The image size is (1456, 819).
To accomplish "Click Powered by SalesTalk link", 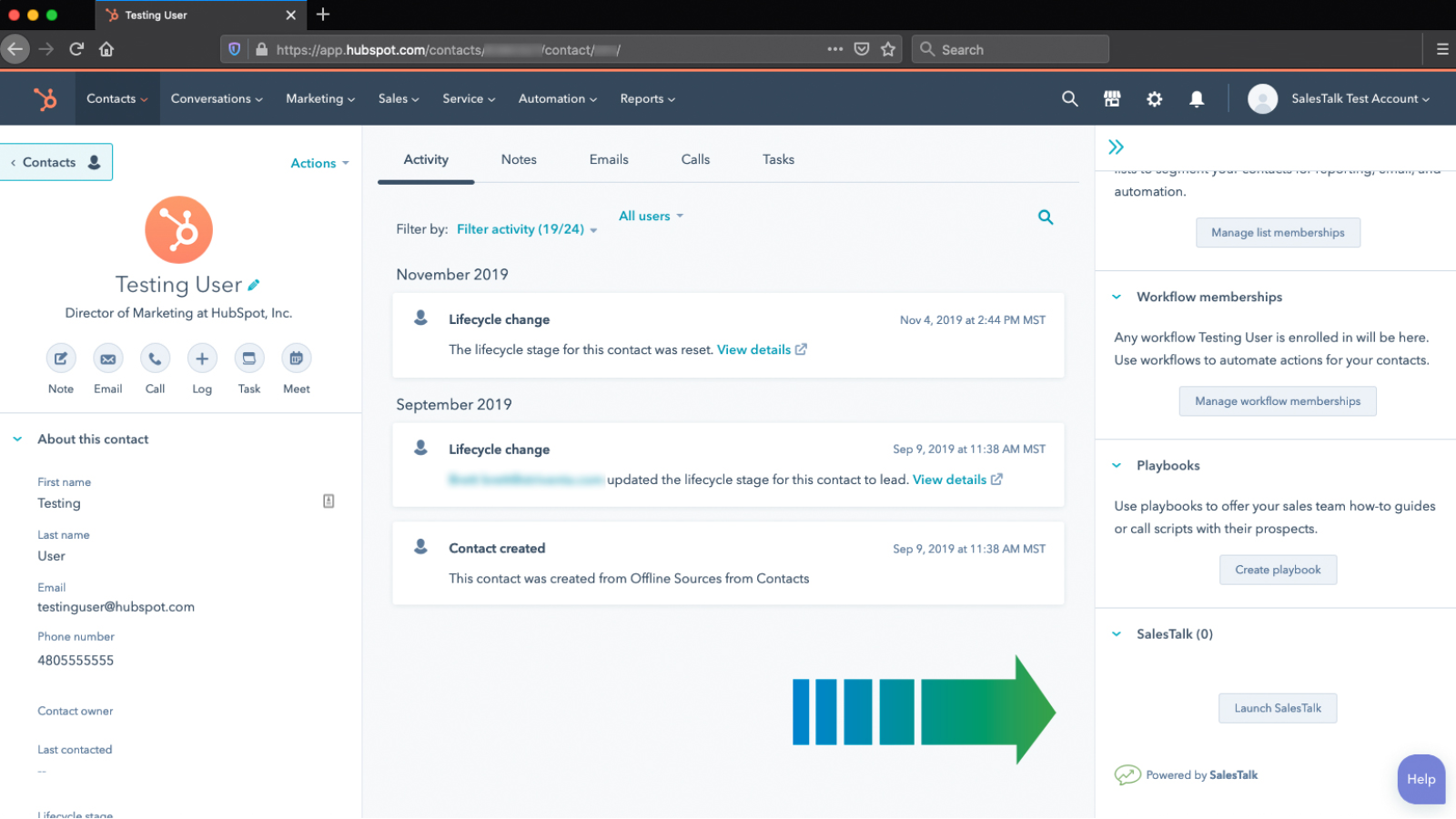I will [x=1186, y=775].
